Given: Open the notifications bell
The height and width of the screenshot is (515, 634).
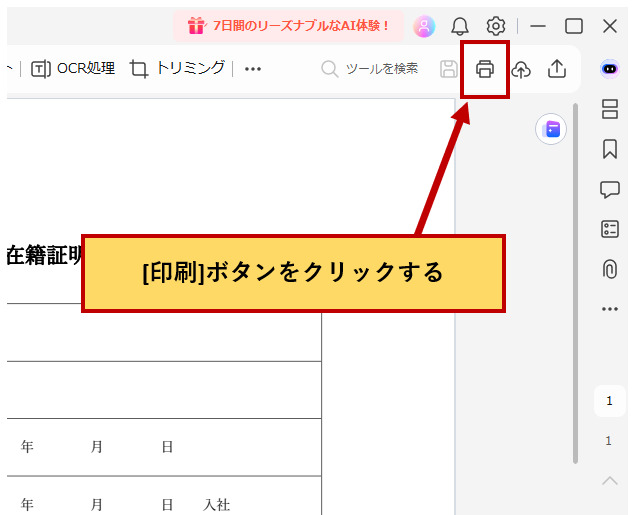Looking at the screenshot, I should point(460,26).
